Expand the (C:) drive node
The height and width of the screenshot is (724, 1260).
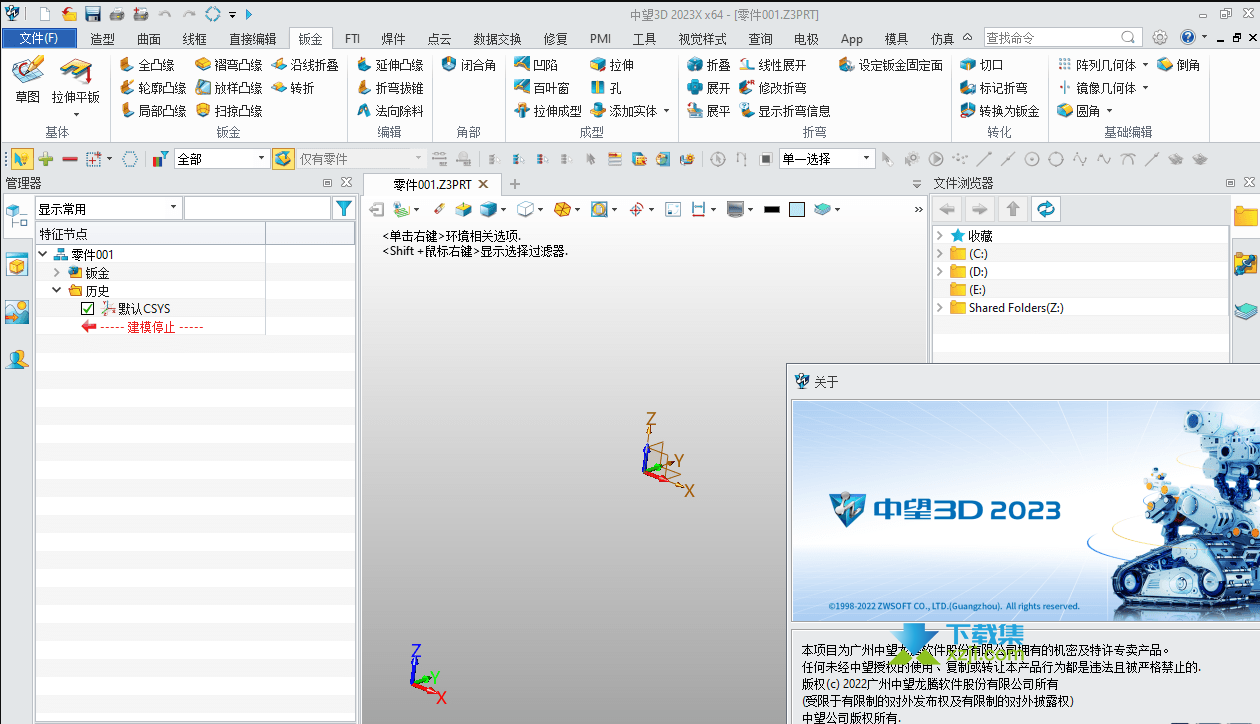pyautogui.click(x=939, y=254)
